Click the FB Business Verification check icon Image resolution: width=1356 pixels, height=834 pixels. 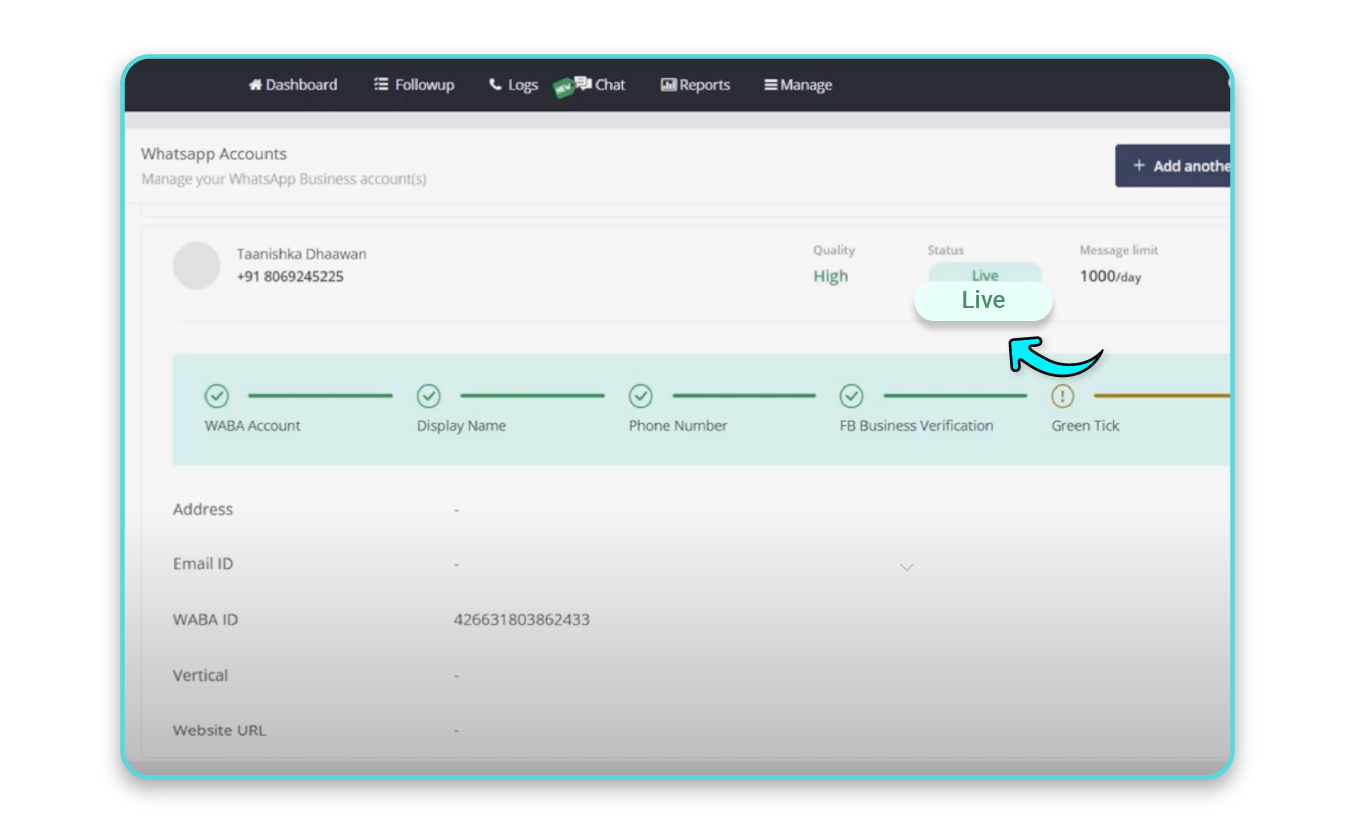851,396
